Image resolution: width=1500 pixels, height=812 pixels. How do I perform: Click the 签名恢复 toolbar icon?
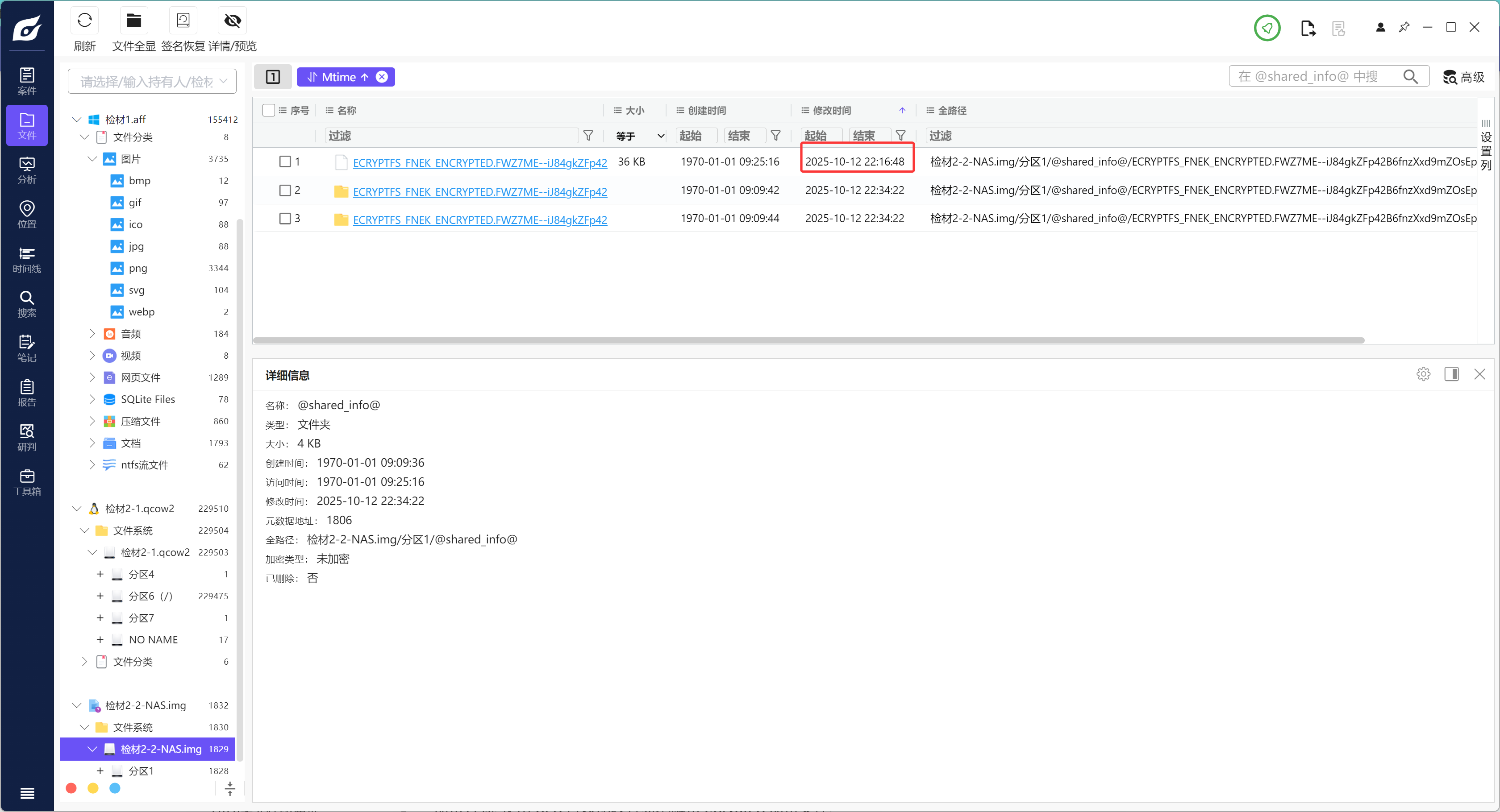[183, 21]
